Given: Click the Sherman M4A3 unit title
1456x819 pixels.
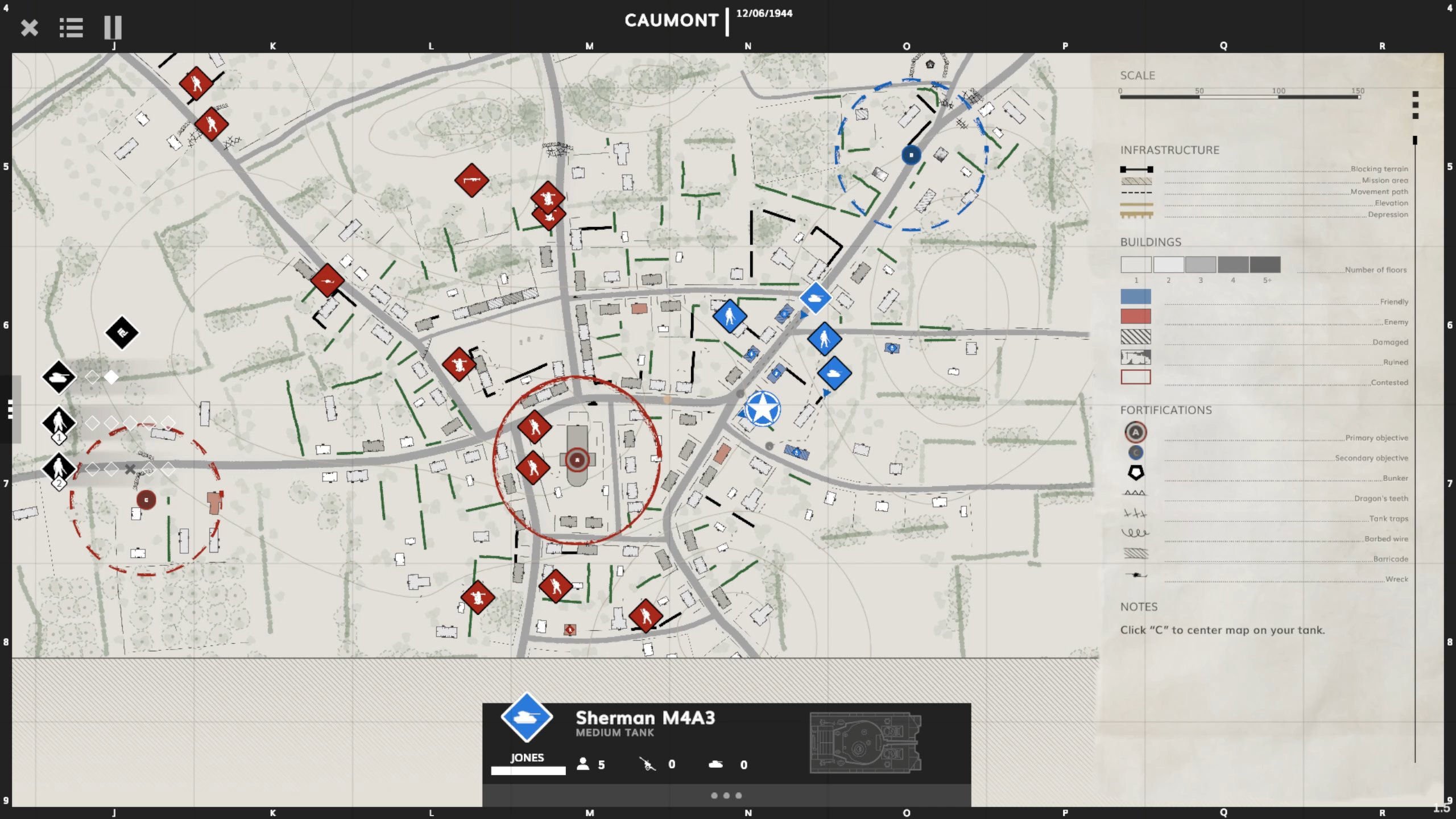Looking at the screenshot, I should pyautogui.click(x=645, y=717).
